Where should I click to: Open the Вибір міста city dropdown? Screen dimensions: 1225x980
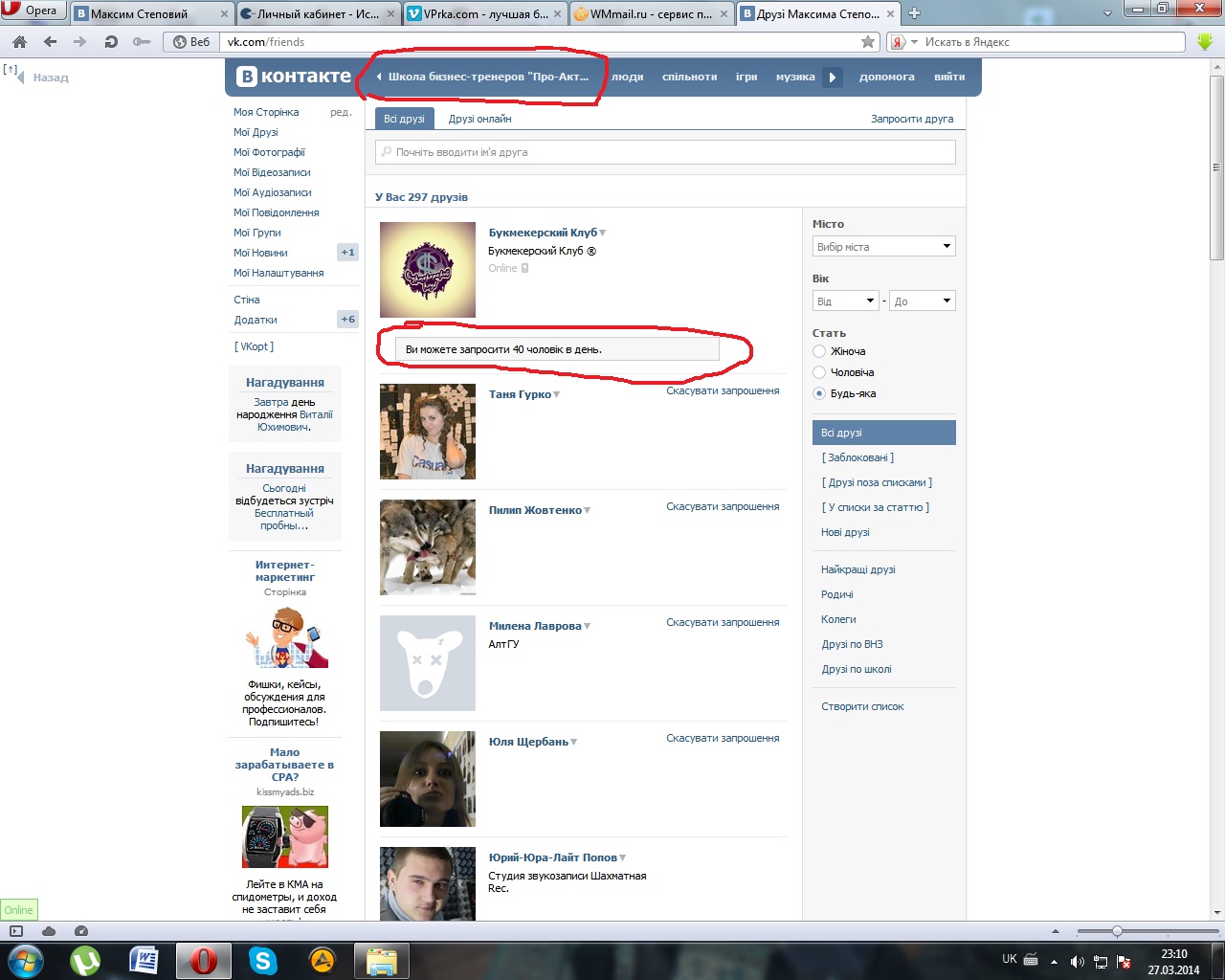pos(884,247)
